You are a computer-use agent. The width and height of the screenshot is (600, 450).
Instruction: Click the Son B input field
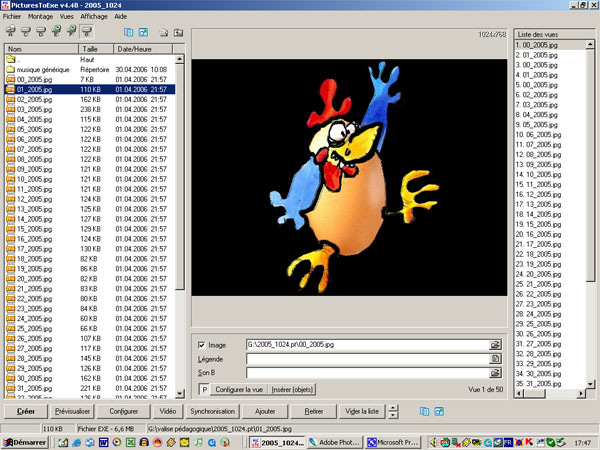click(x=368, y=373)
